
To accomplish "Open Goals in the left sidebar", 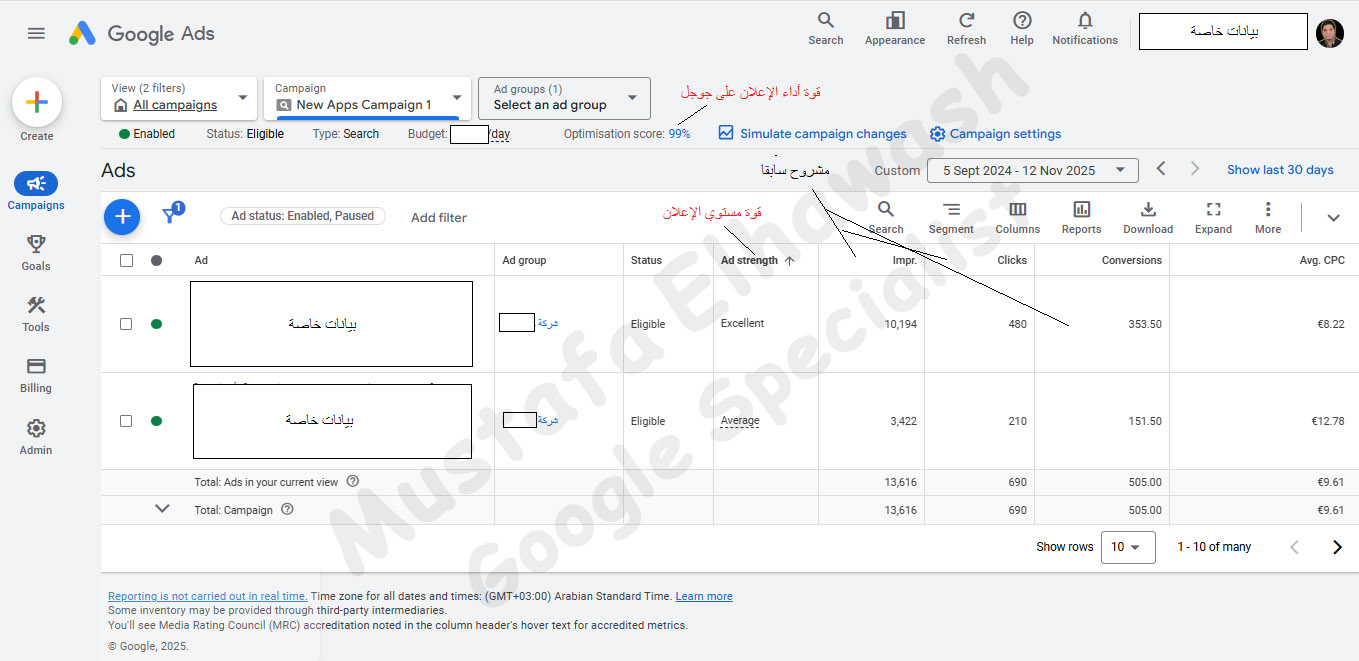I will [36, 252].
